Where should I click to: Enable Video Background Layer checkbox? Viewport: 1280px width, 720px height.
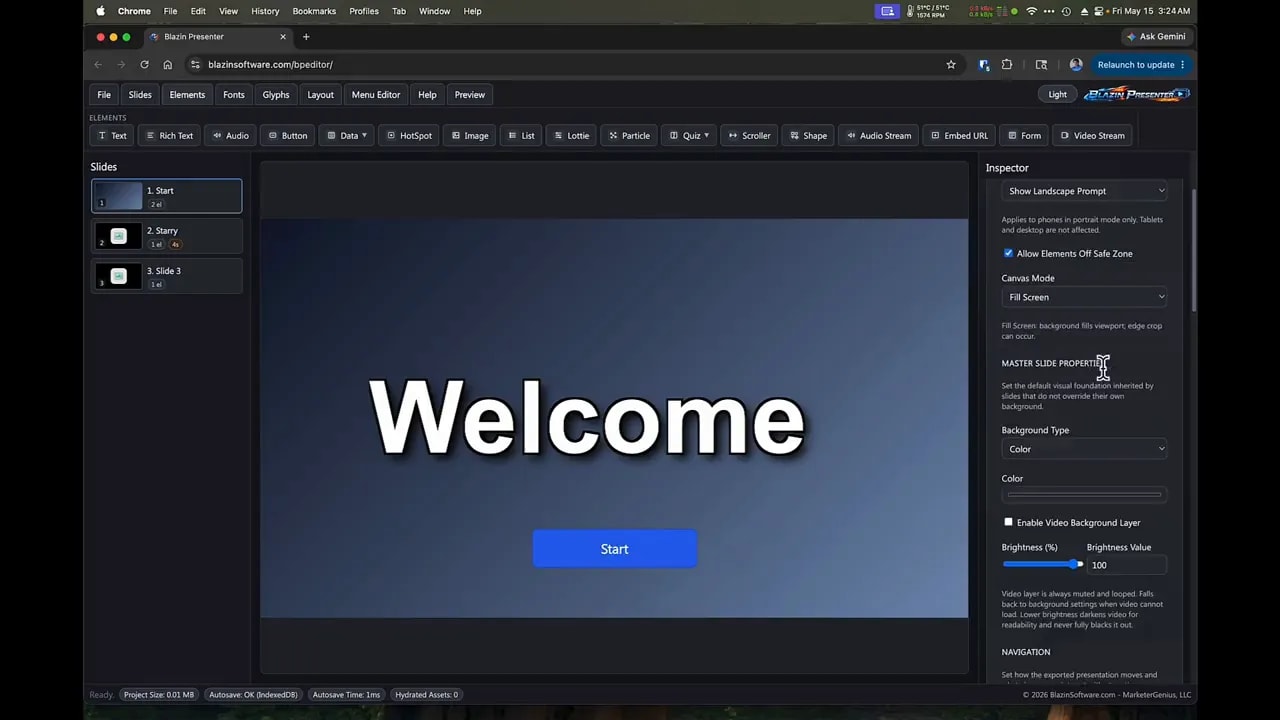tap(1008, 522)
